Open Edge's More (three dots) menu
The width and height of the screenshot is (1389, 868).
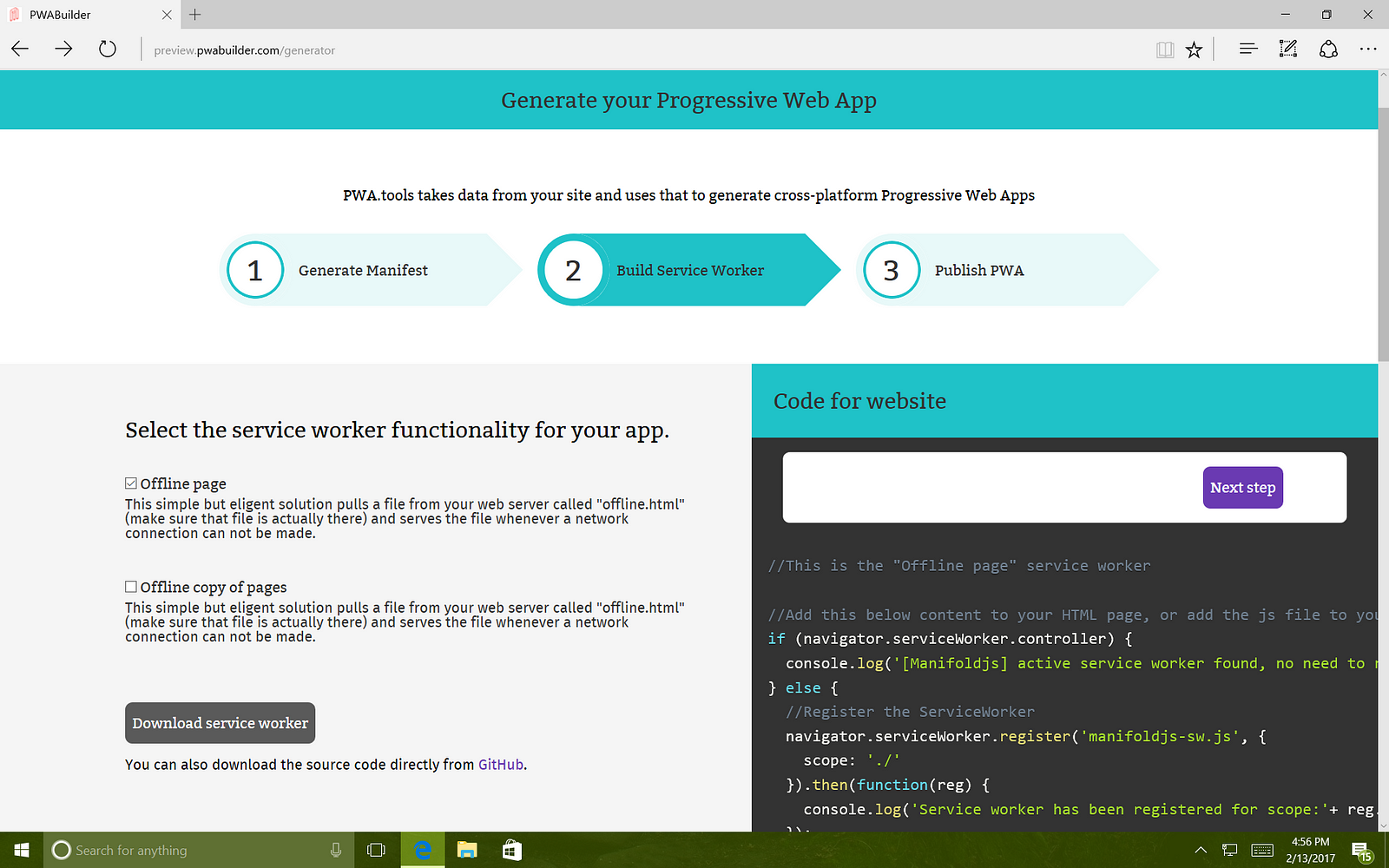[x=1368, y=49]
